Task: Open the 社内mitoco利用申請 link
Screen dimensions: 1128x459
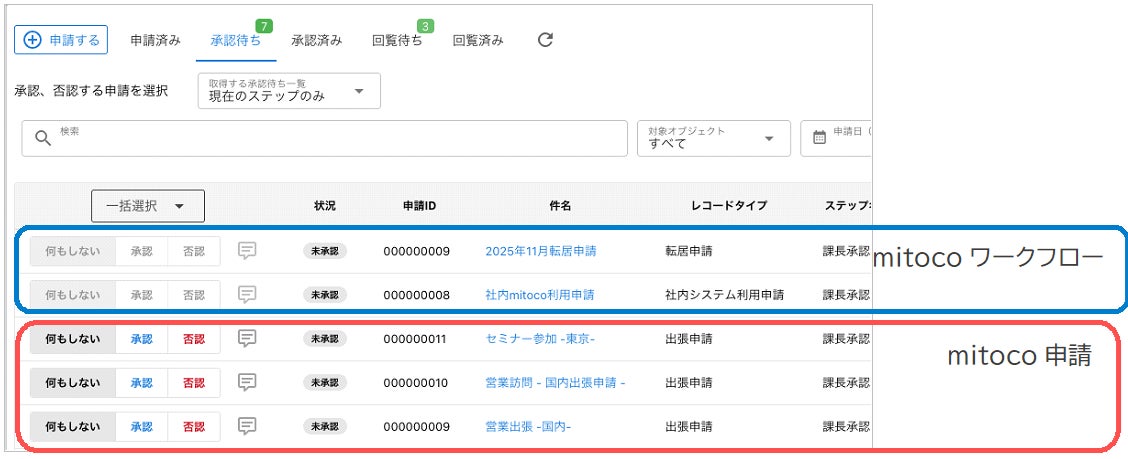Action: click(x=540, y=295)
